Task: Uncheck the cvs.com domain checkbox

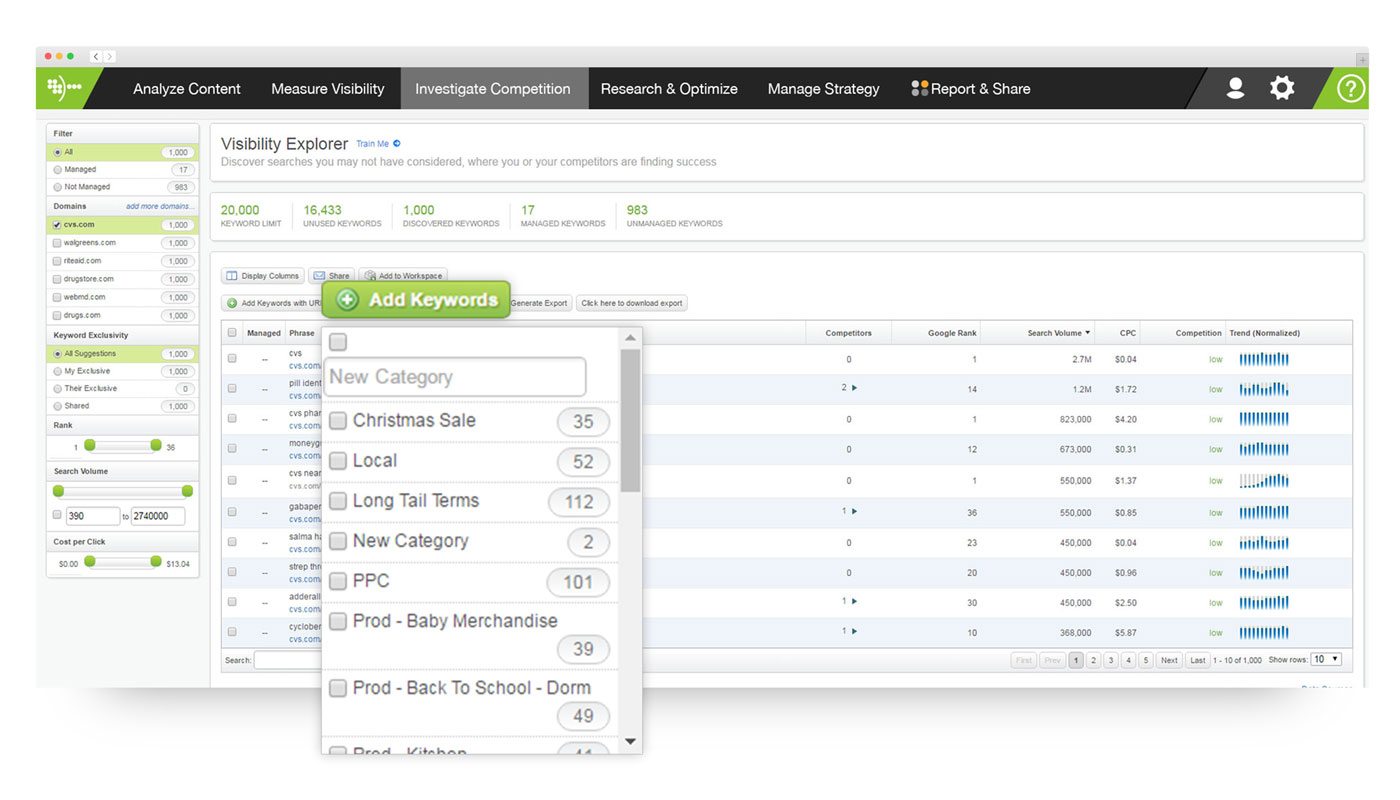Action: pyautogui.click(x=57, y=225)
